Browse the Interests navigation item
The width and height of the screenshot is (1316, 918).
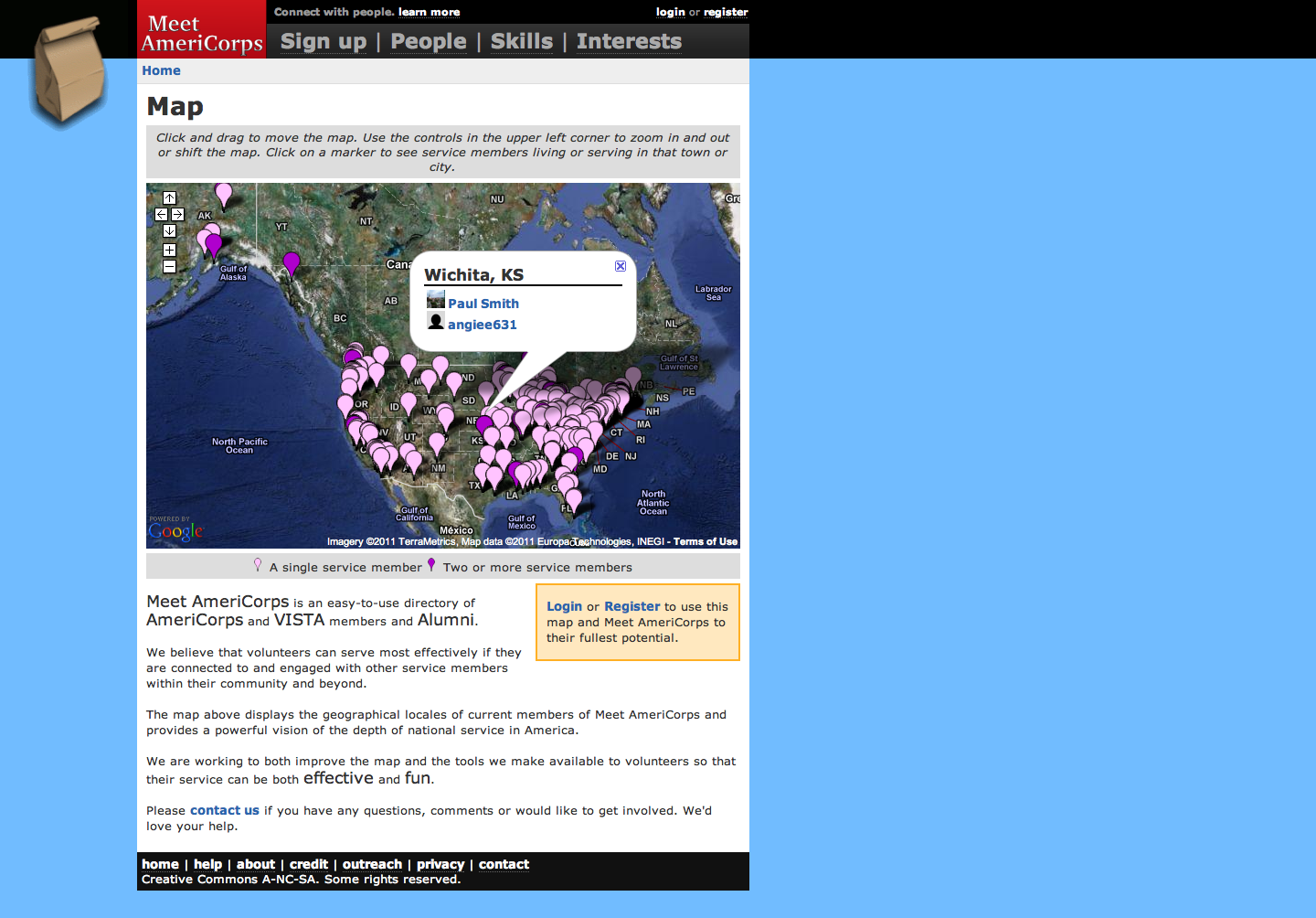629,41
